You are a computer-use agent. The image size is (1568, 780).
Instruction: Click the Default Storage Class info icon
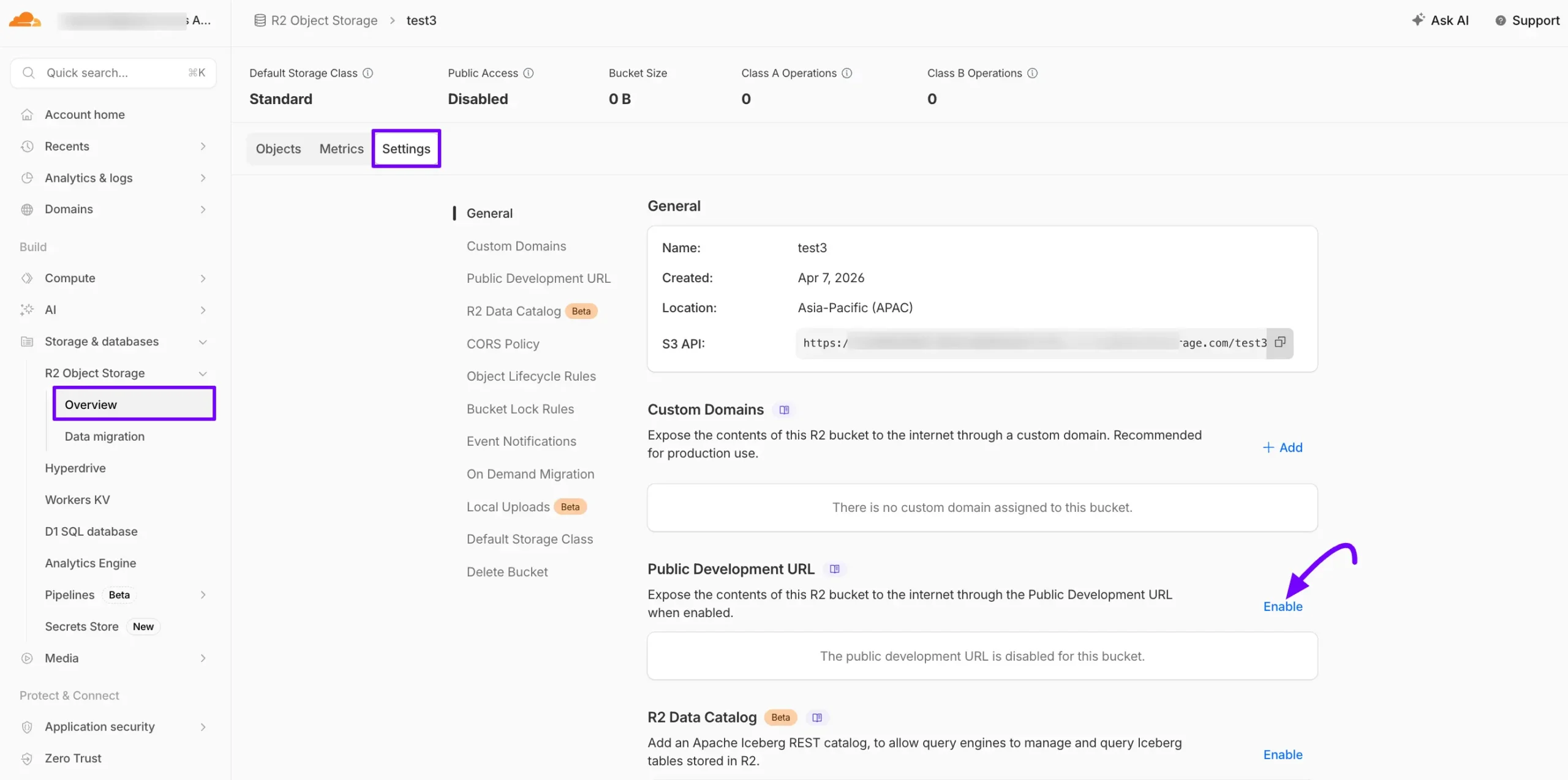pyautogui.click(x=367, y=73)
